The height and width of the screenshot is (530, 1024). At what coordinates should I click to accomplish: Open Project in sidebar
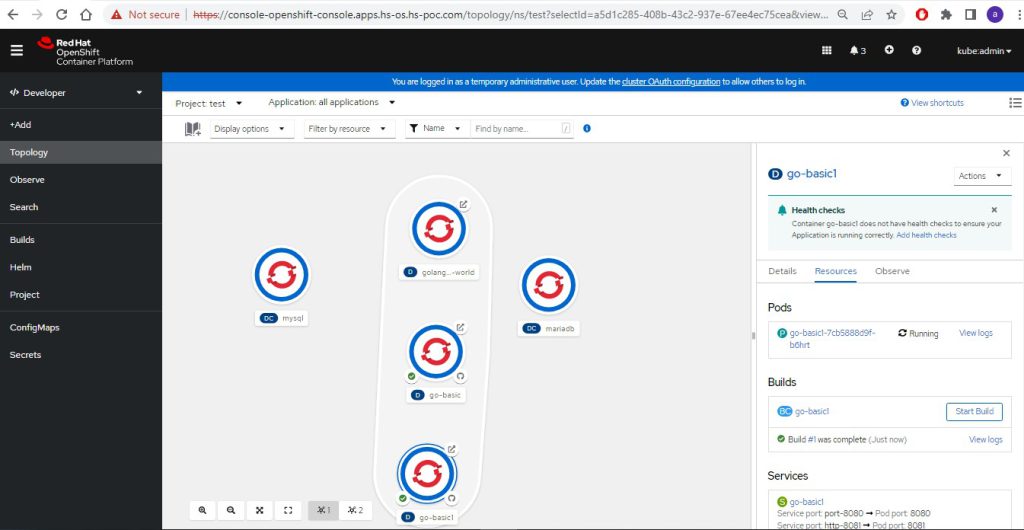coord(81,294)
